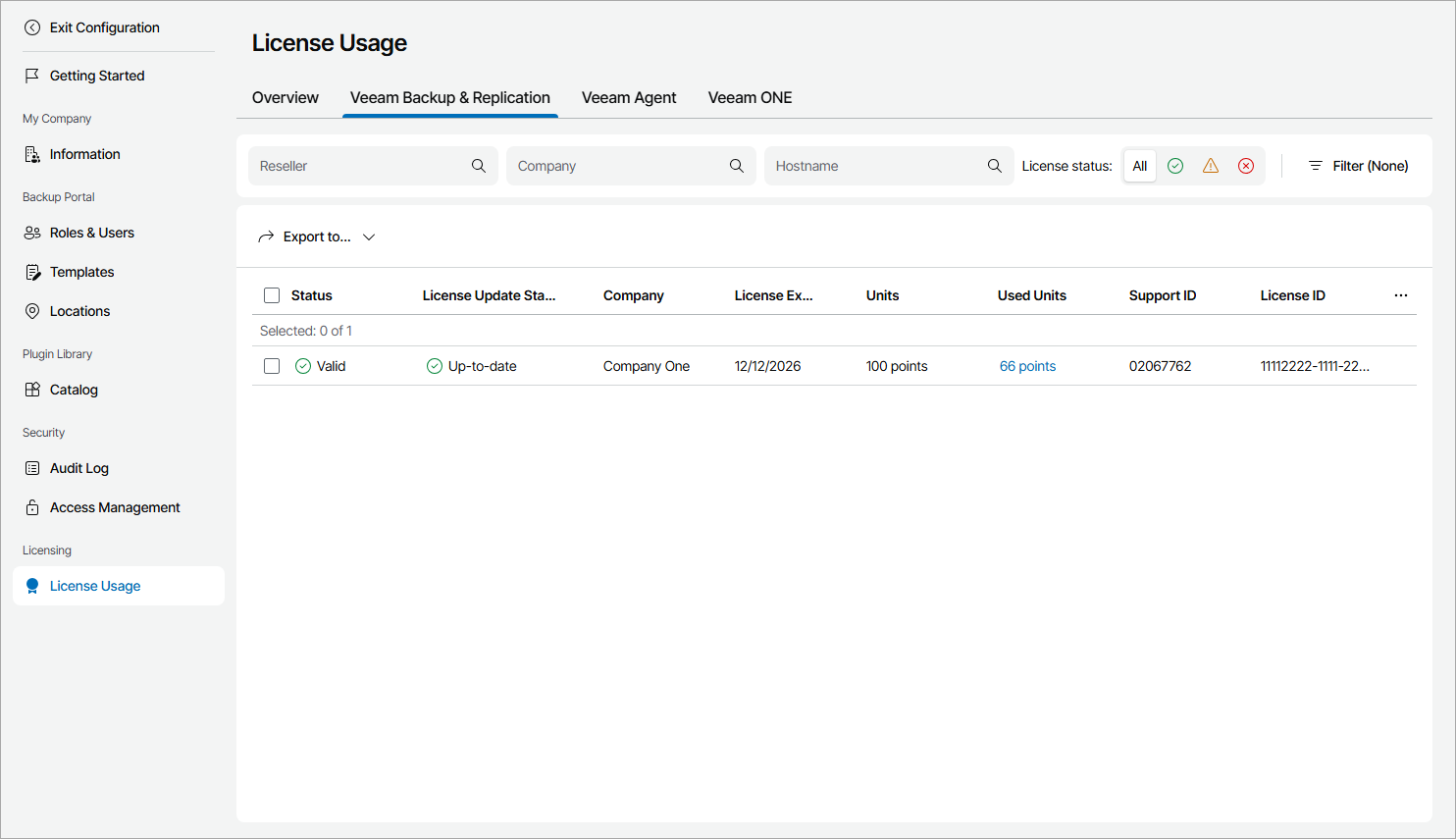Open Roles & Users in the sidebar
The width and height of the screenshot is (1456, 839).
click(x=92, y=233)
